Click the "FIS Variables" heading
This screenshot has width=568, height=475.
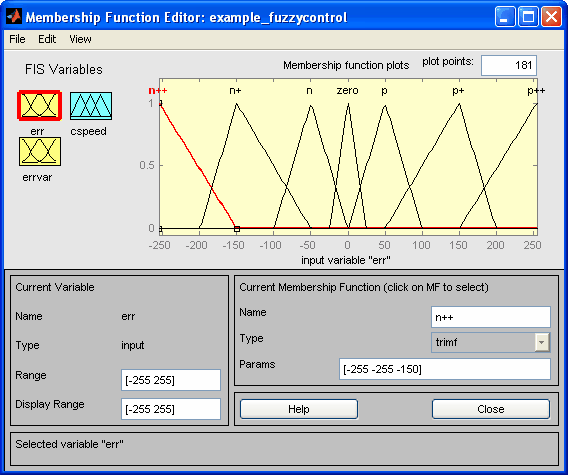tap(63, 69)
